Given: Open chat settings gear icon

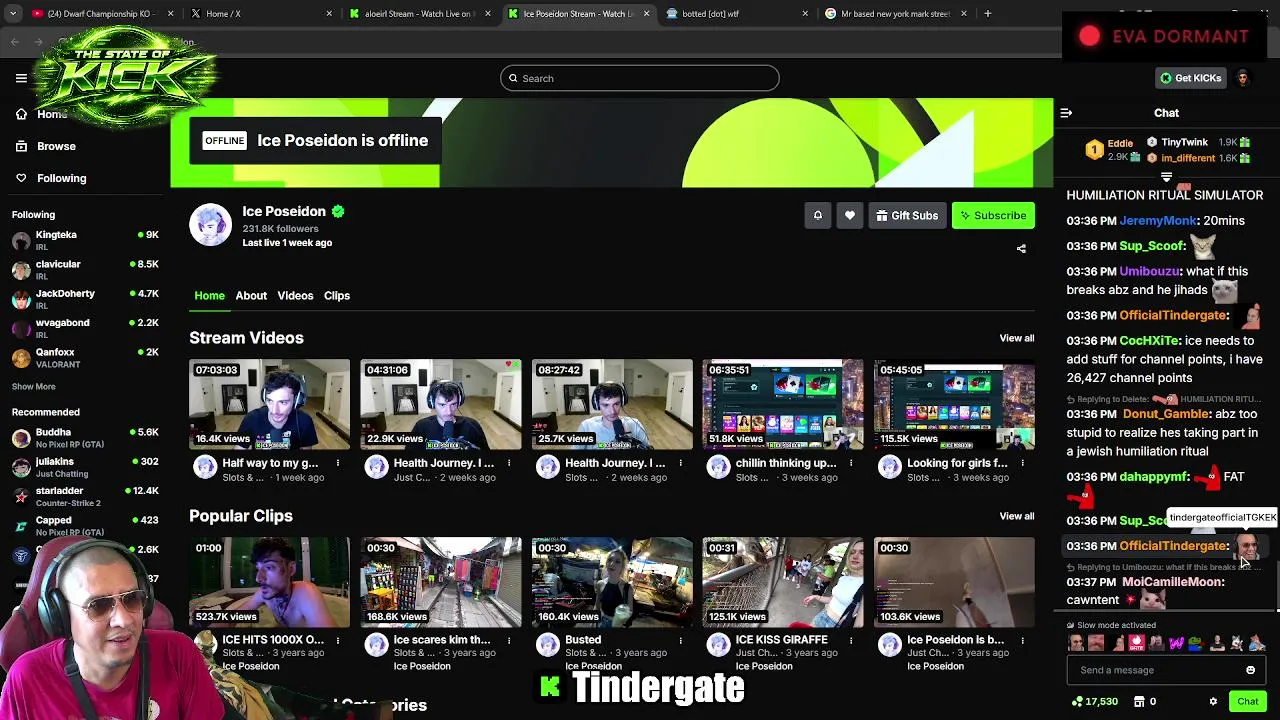Looking at the screenshot, I should [x=1213, y=701].
